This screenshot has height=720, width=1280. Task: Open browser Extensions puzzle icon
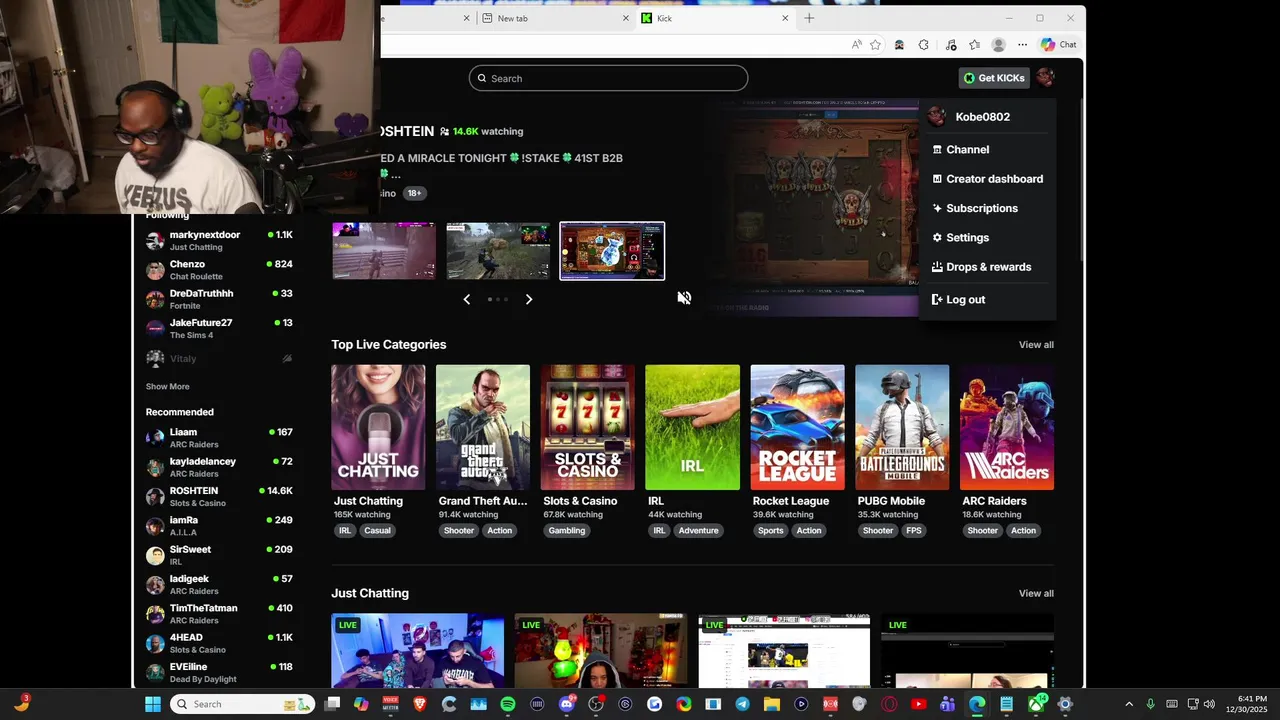(x=923, y=45)
